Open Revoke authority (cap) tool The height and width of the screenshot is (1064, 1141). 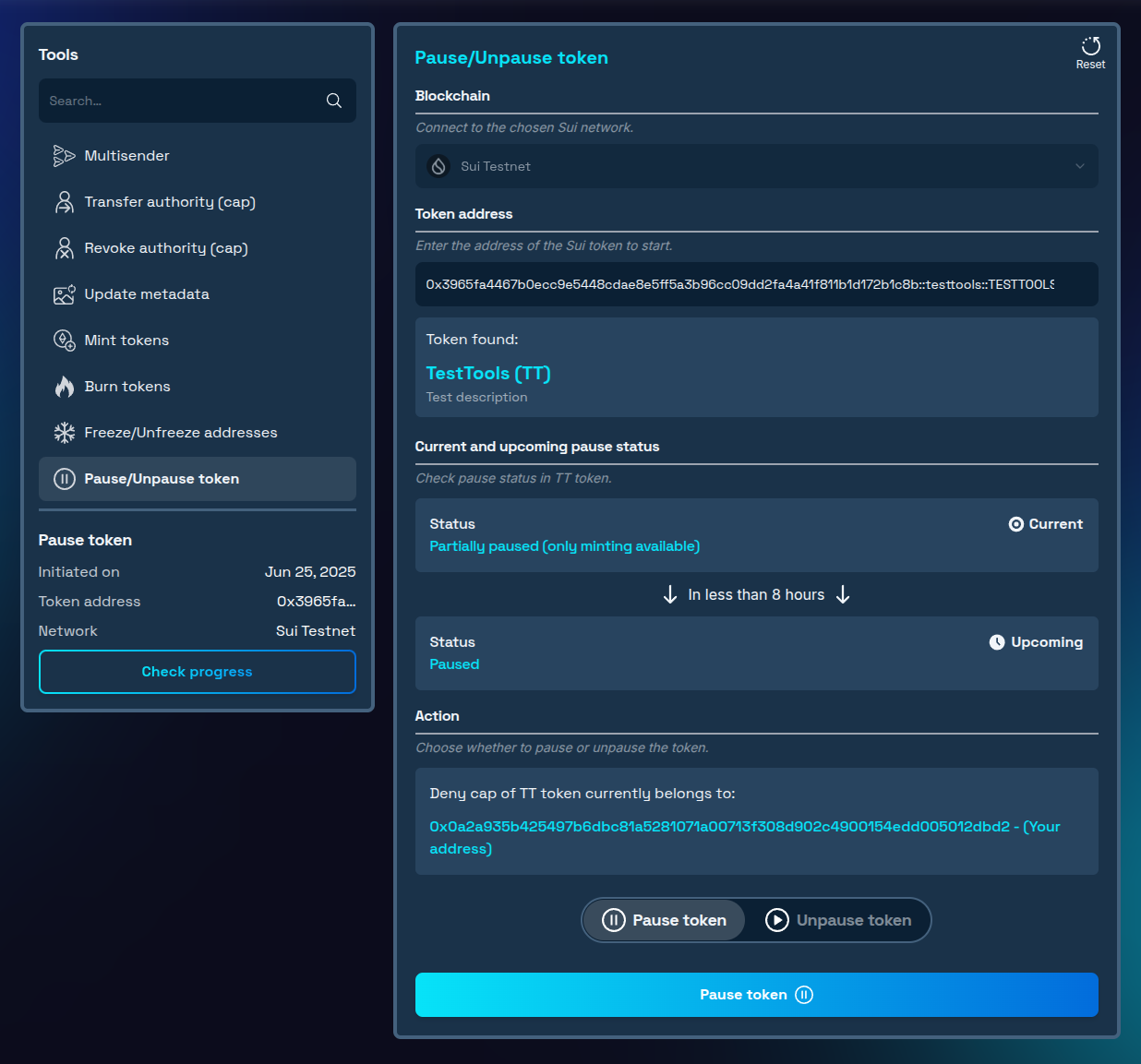[x=198, y=248]
